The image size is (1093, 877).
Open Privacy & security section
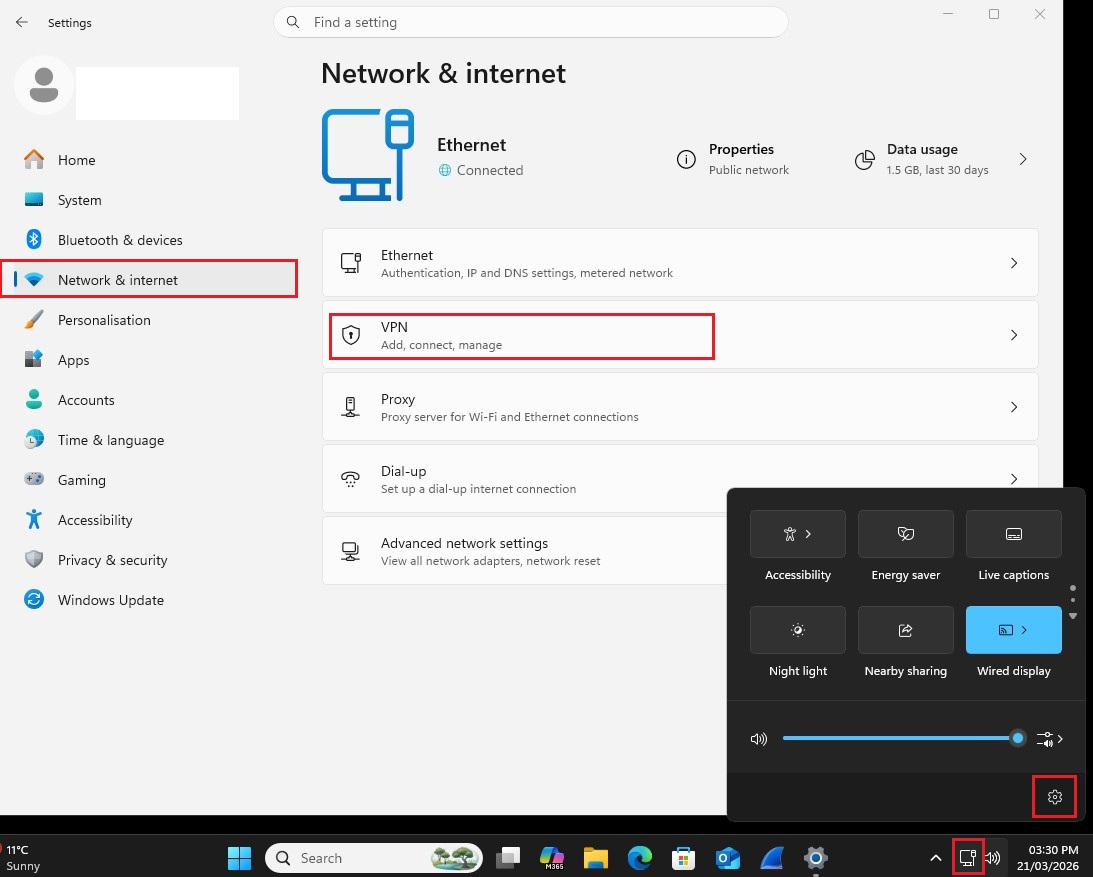(x=149, y=560)
